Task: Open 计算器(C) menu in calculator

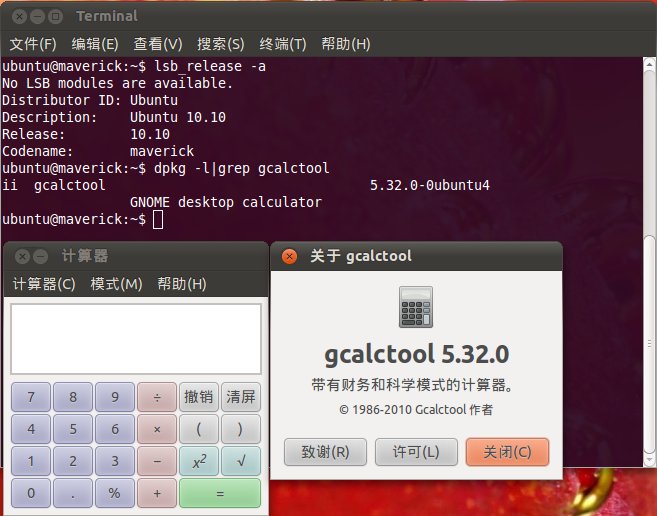Action: [x=44, y=284]
